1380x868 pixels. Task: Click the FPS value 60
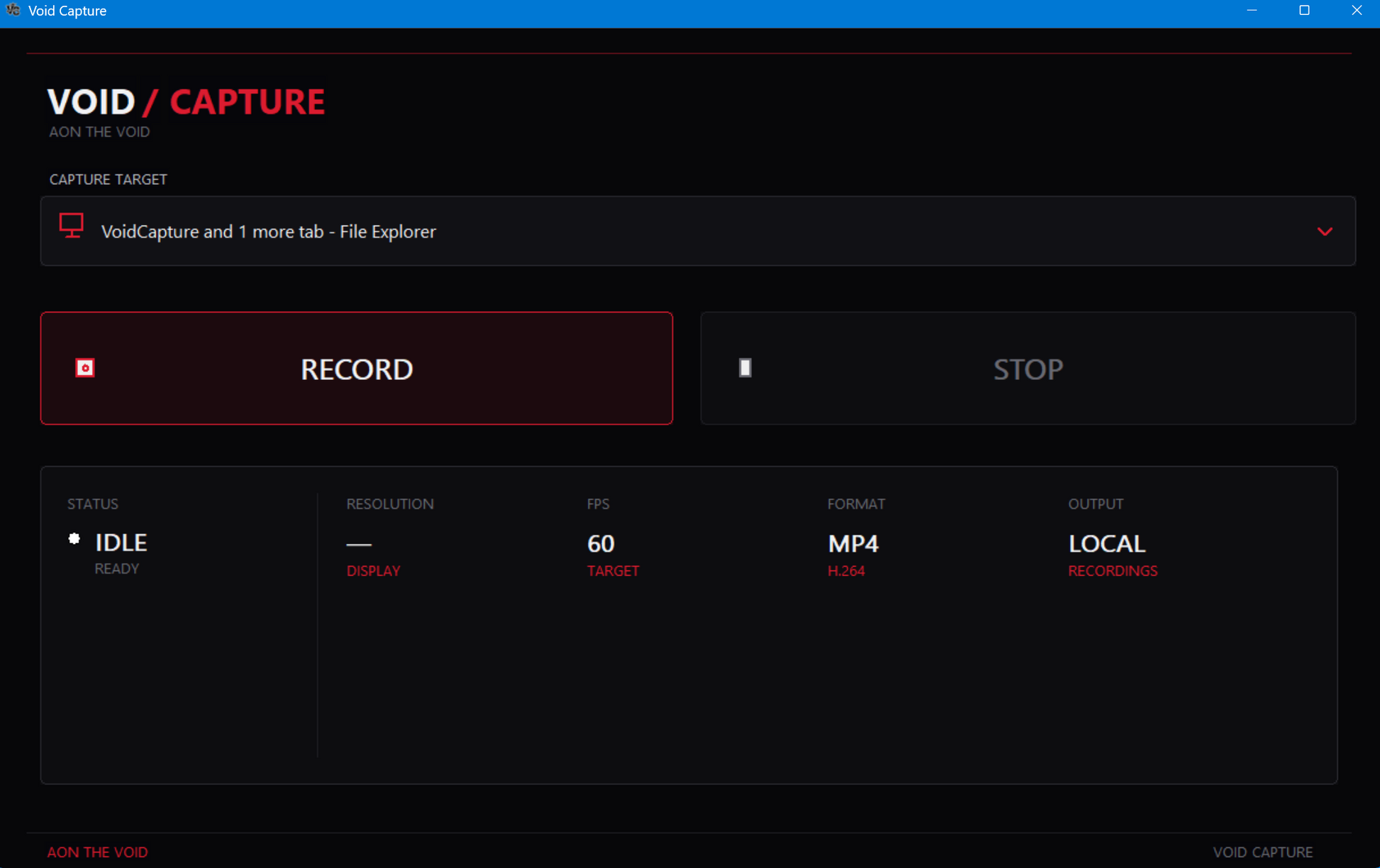(x=601, y=544)
